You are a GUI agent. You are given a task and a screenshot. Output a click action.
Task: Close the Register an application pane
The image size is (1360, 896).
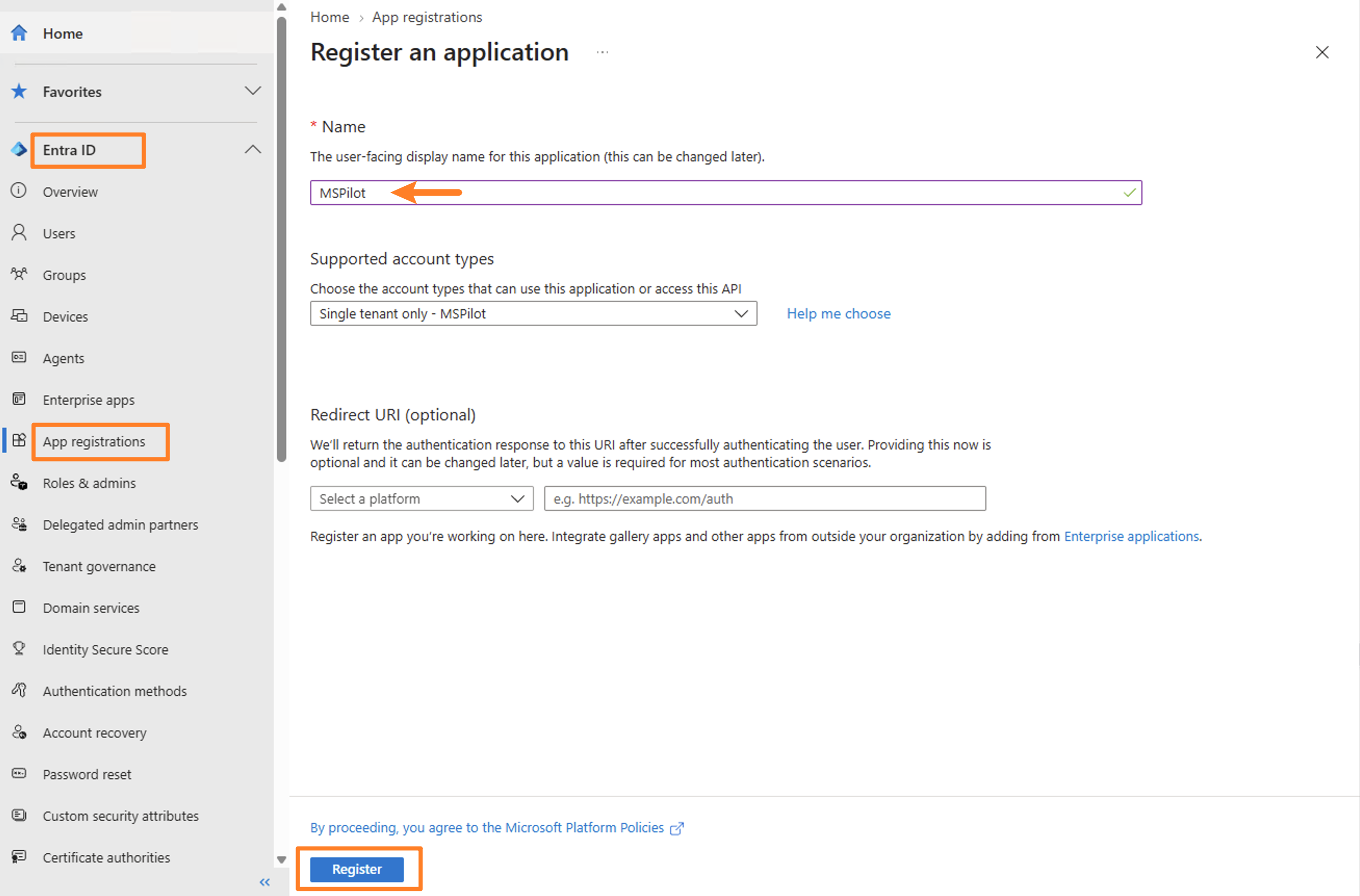click(x=1321, y=53)
